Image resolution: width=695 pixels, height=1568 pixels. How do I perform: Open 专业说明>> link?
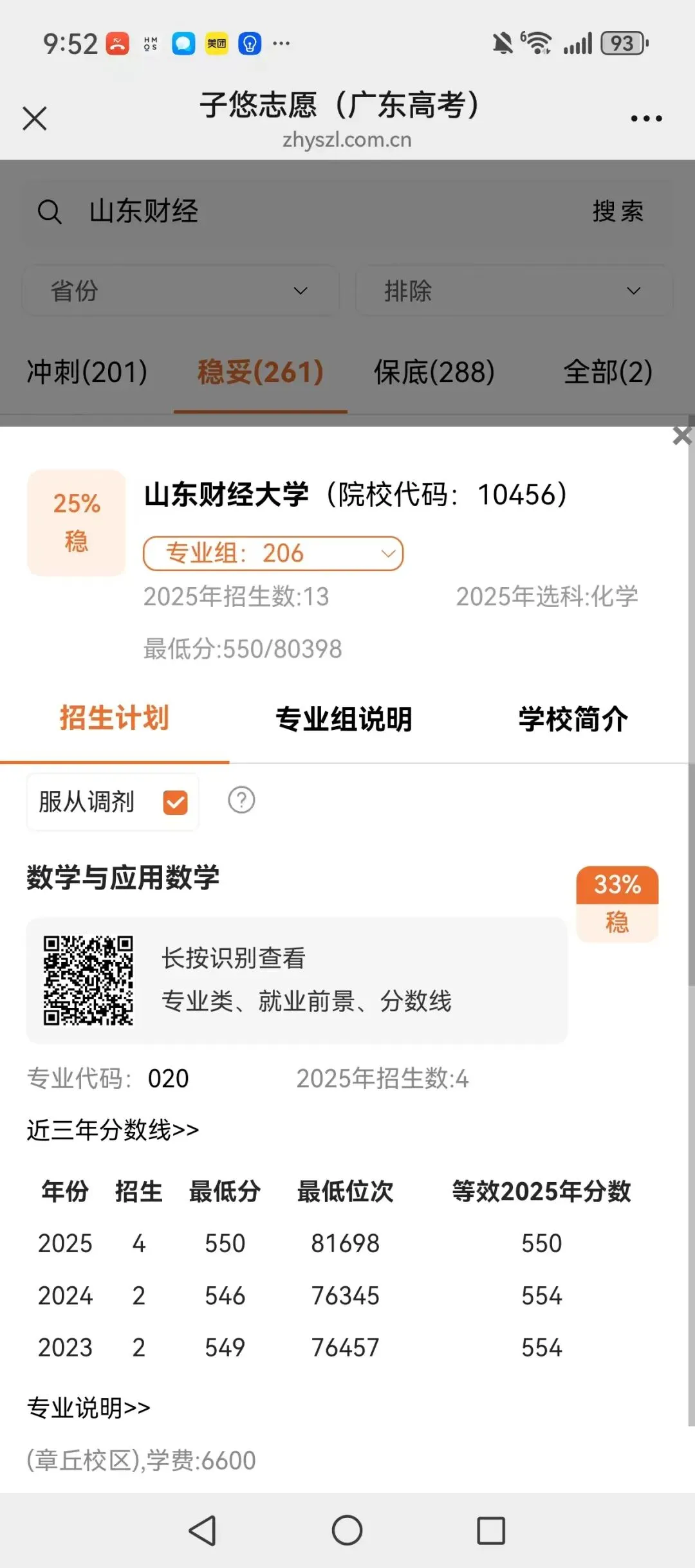(x=89, y=1407)
